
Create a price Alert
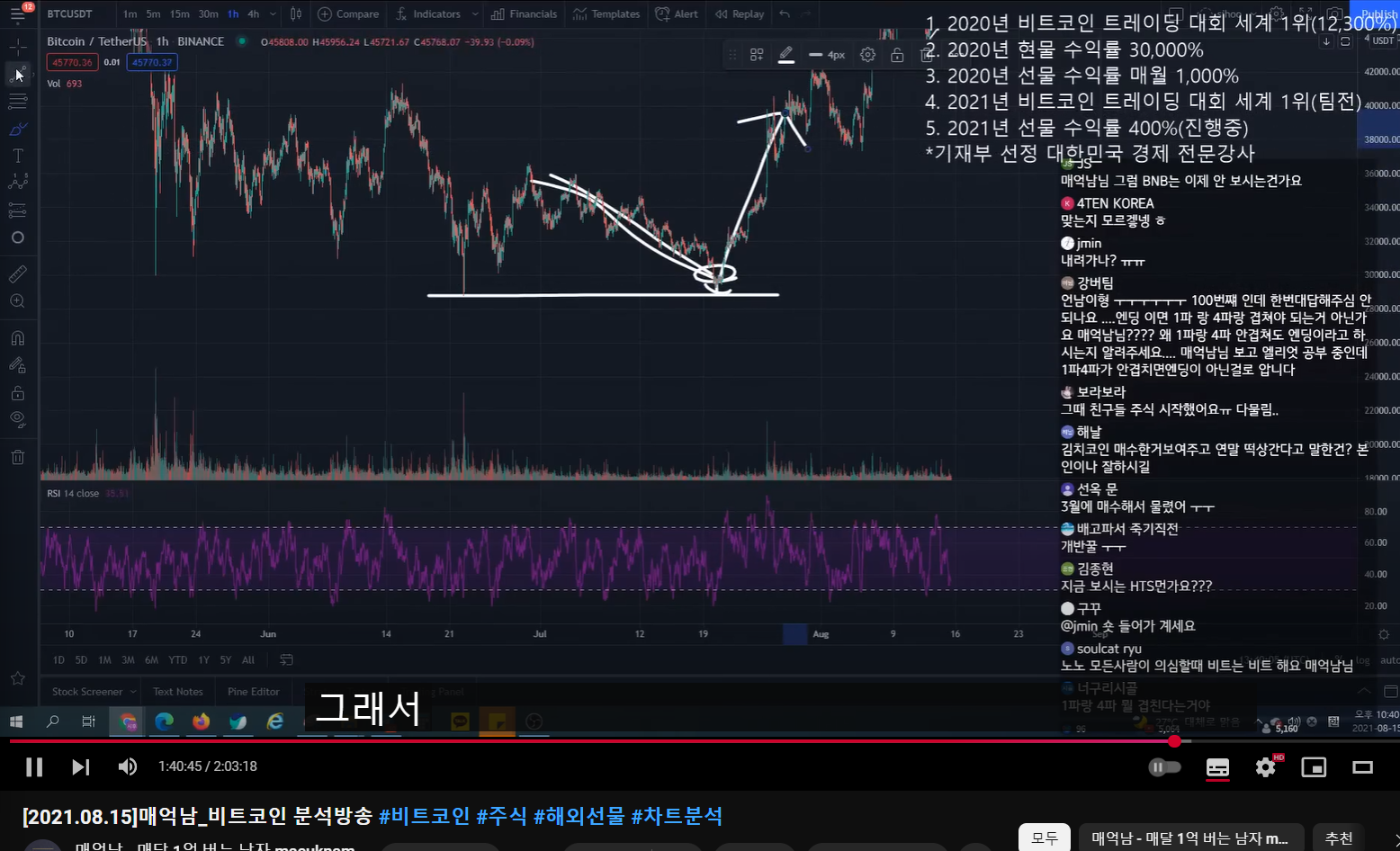click(x=677, y=14)
